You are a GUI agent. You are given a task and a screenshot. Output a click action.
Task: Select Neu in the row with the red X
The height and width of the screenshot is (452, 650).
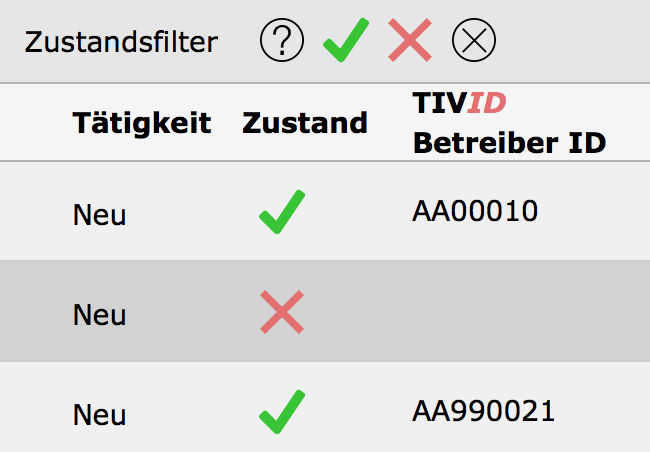(99, 314)
